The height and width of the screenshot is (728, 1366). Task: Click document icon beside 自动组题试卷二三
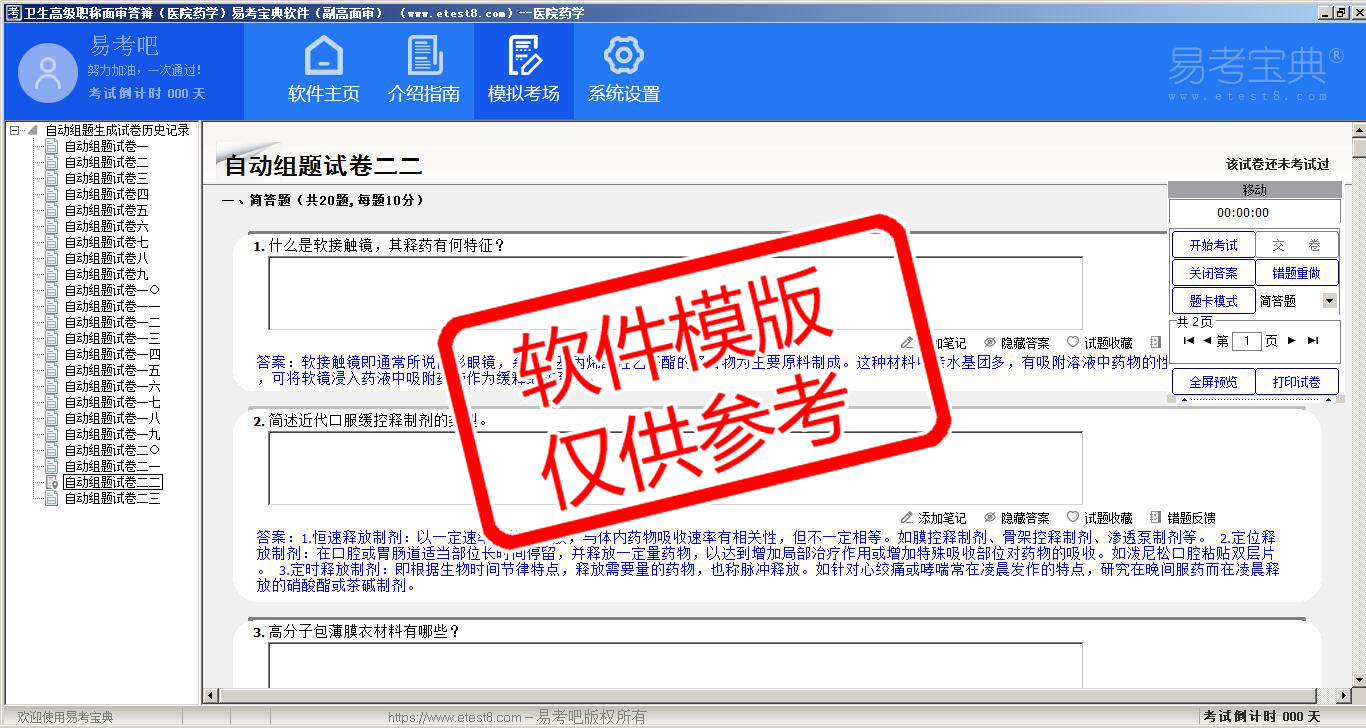(52, 498)
